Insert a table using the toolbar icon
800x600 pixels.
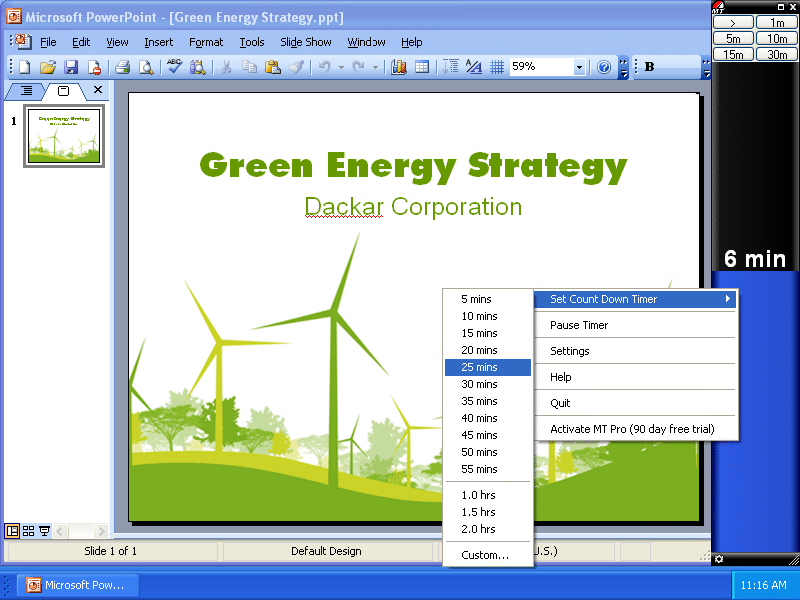(x=422, y=67)
